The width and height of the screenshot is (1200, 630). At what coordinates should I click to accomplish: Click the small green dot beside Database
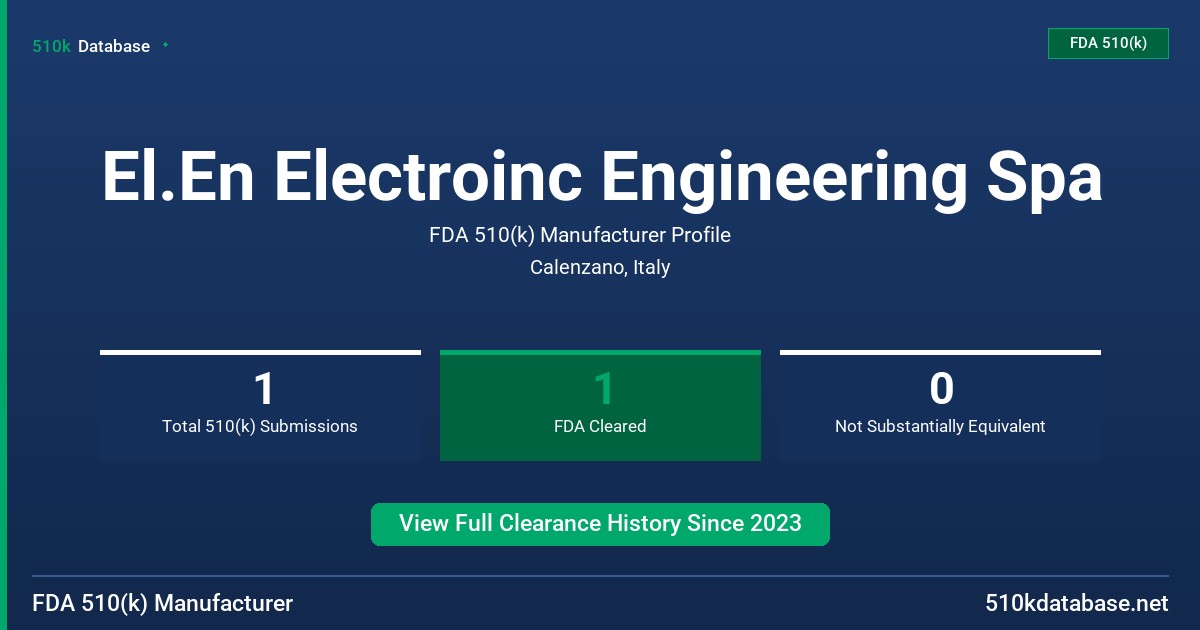pyautogui.click(x=165, y=45)
